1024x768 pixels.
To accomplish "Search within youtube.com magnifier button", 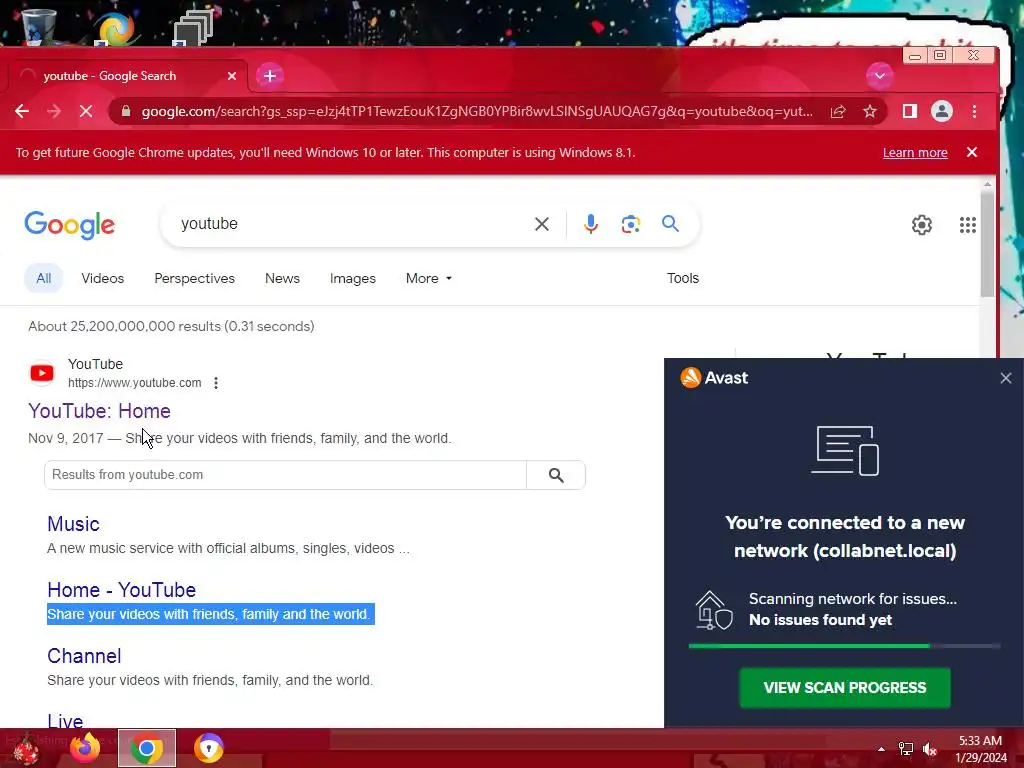I will (556, 475).
